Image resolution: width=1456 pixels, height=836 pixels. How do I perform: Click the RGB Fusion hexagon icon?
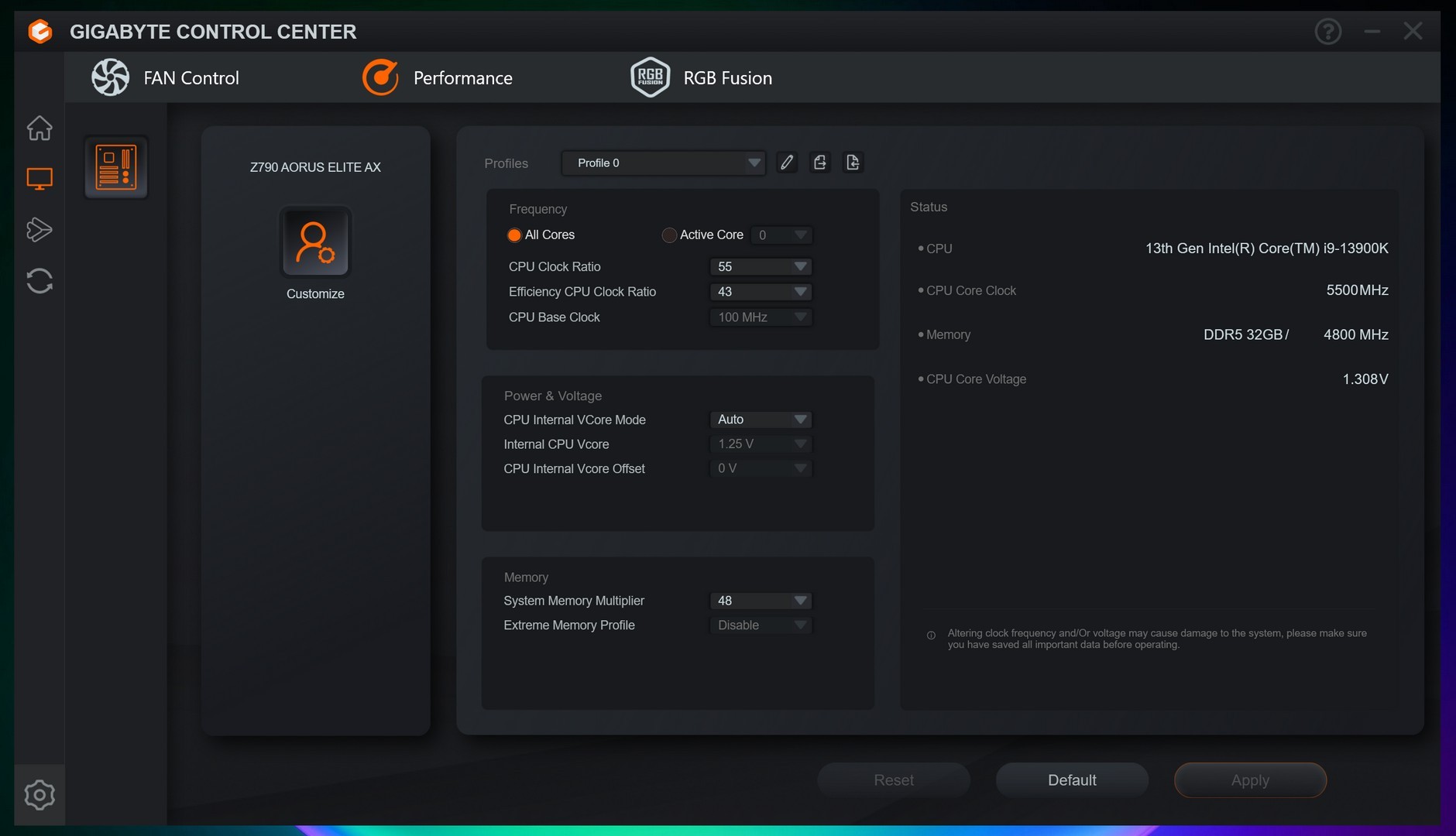point(650,77)
